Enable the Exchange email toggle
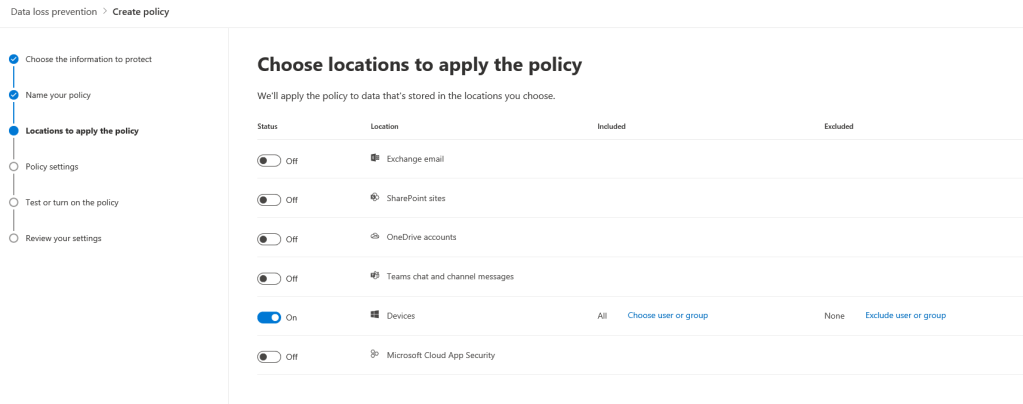 point(269,160)
